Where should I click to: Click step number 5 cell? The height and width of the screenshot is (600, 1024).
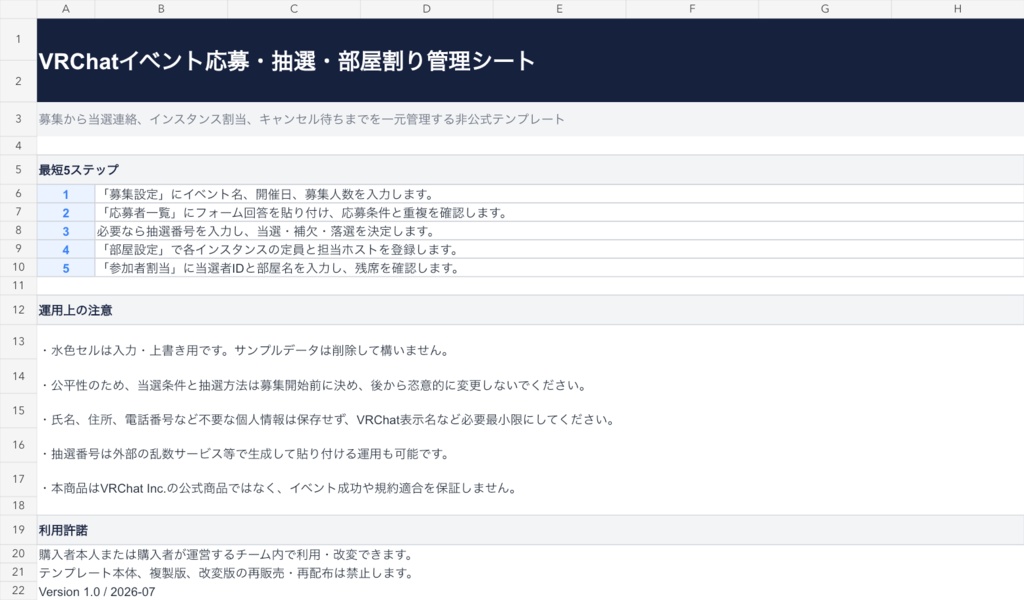point(66,268)
